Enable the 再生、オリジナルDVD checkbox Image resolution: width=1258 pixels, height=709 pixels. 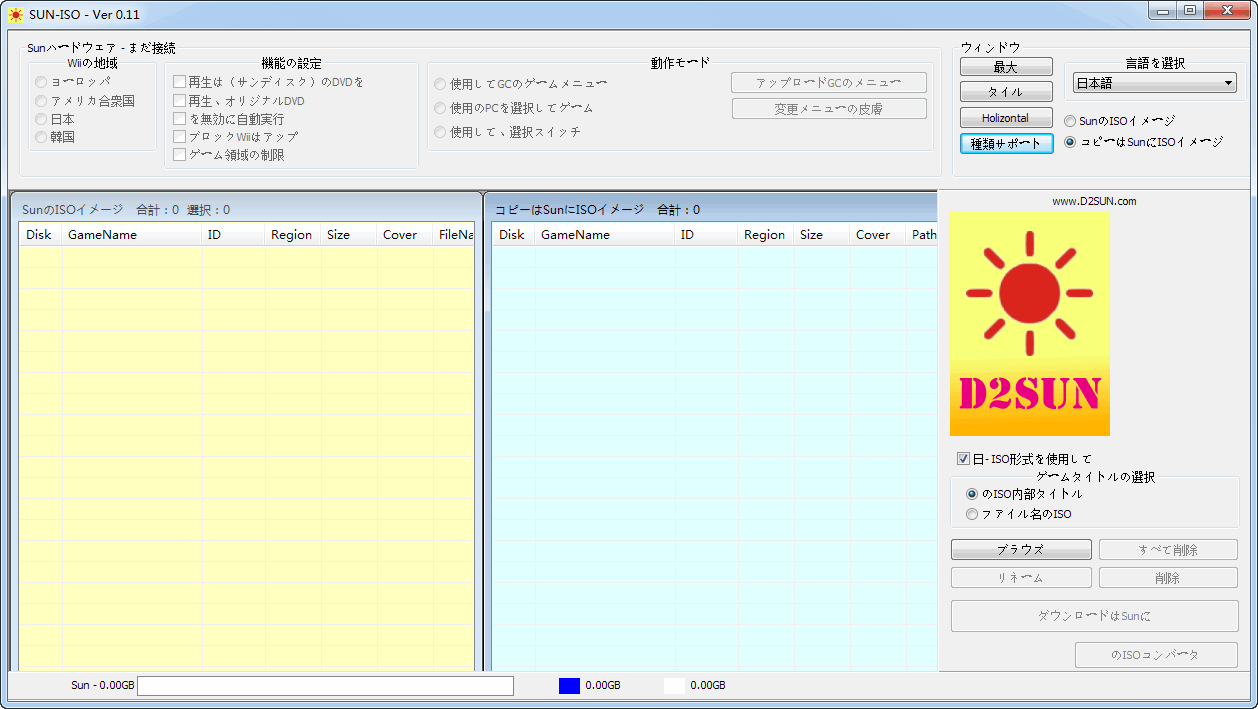click(180, 101)
